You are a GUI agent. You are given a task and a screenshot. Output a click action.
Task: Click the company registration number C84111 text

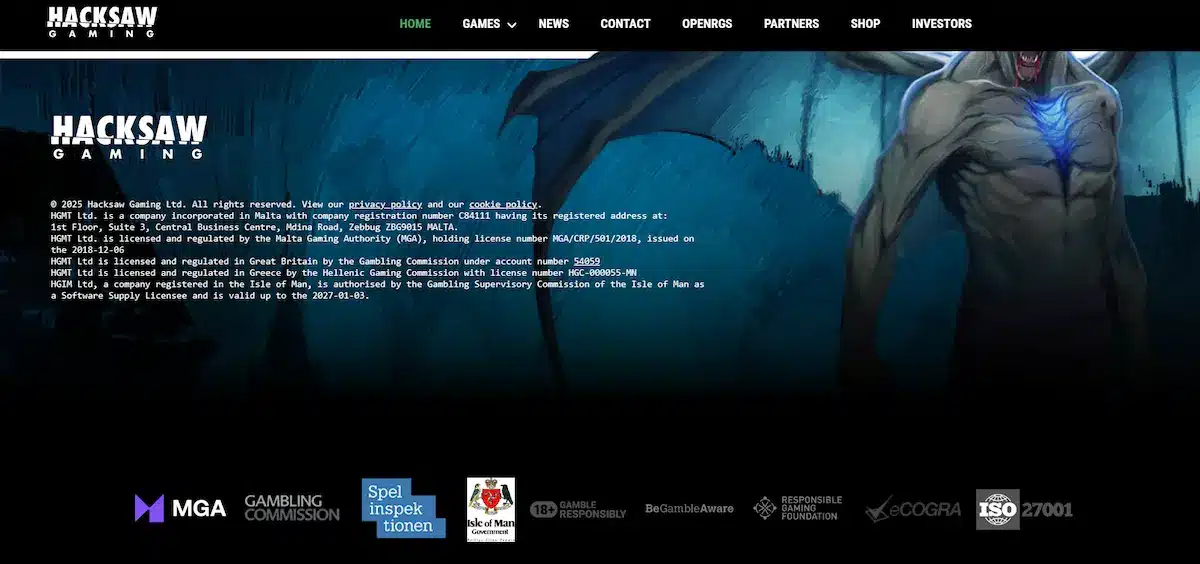tap(475, 216)
